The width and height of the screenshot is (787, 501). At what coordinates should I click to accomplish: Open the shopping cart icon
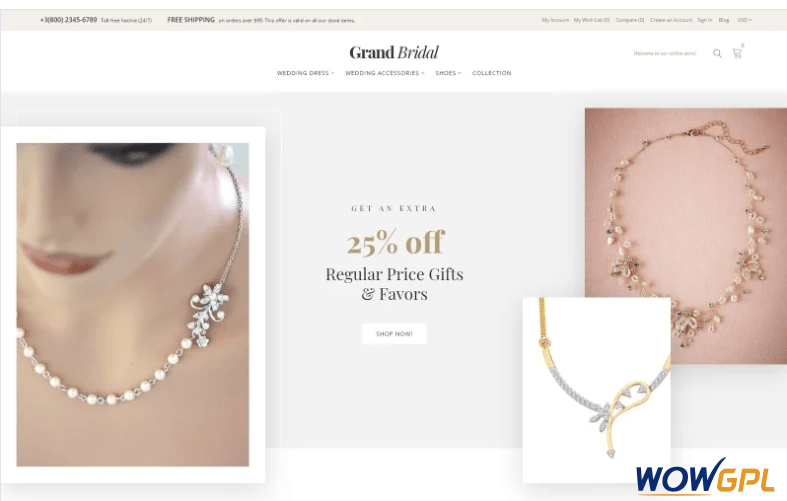pos(737,53)
